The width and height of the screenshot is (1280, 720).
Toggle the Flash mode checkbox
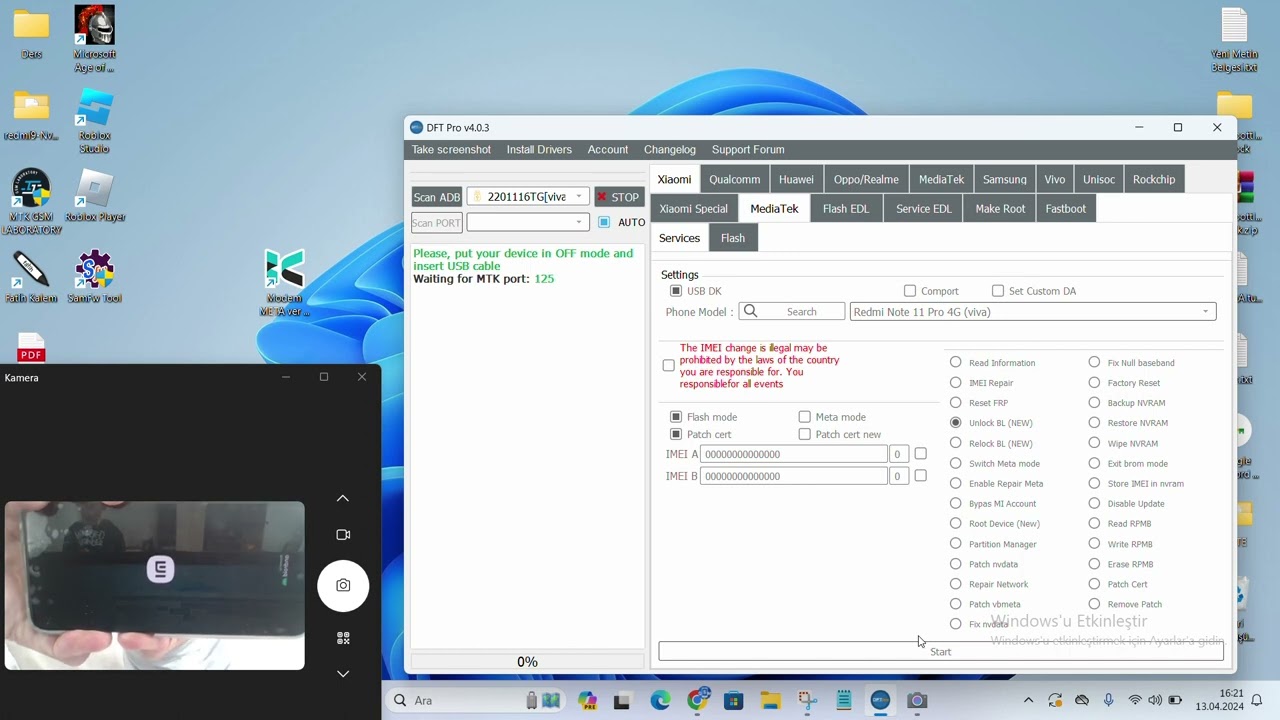(676, 417)
